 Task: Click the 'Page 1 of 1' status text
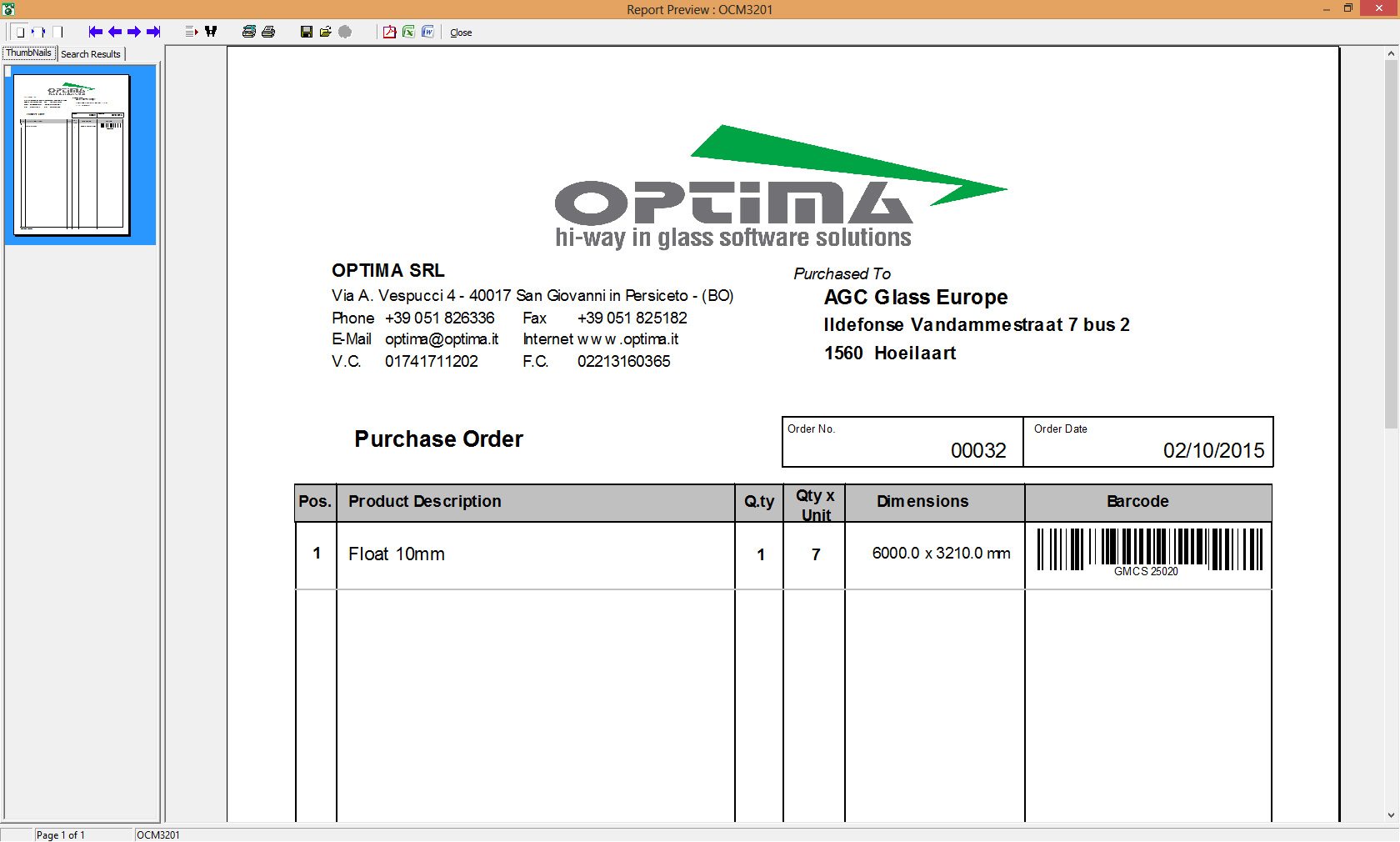click(x=61, y=834)
